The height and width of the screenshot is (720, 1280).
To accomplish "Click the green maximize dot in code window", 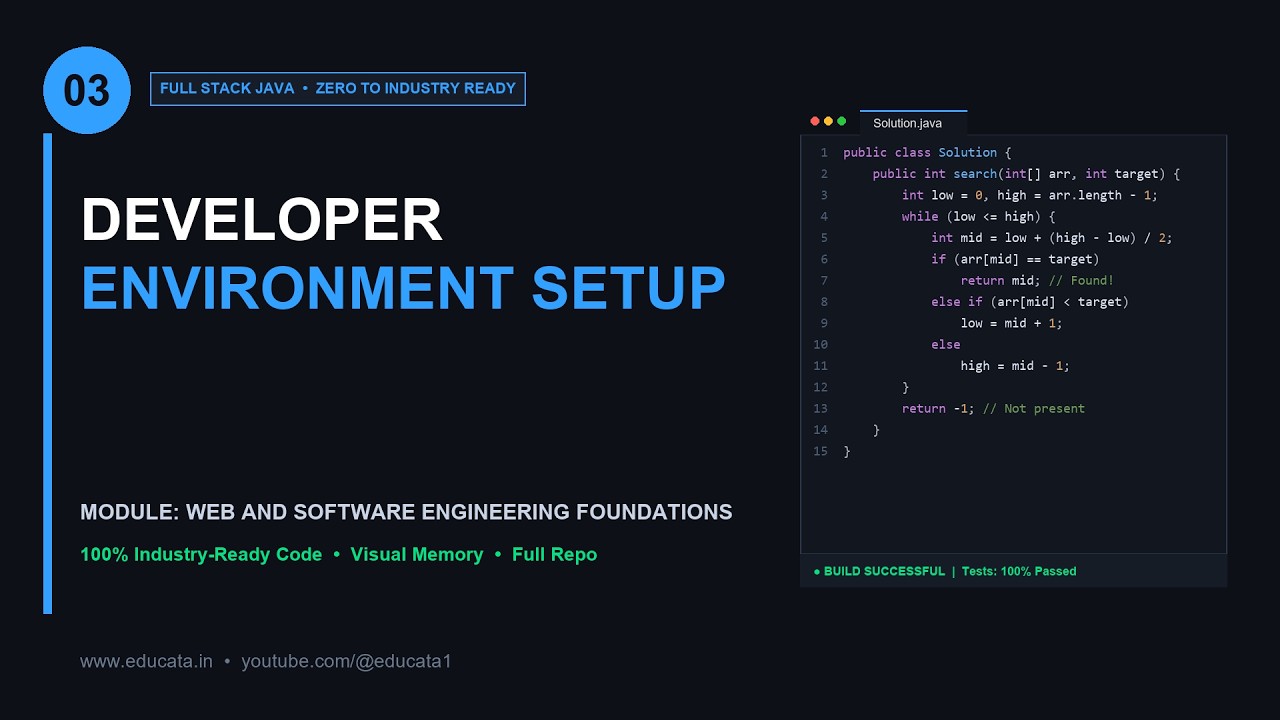I will (842, 121).
